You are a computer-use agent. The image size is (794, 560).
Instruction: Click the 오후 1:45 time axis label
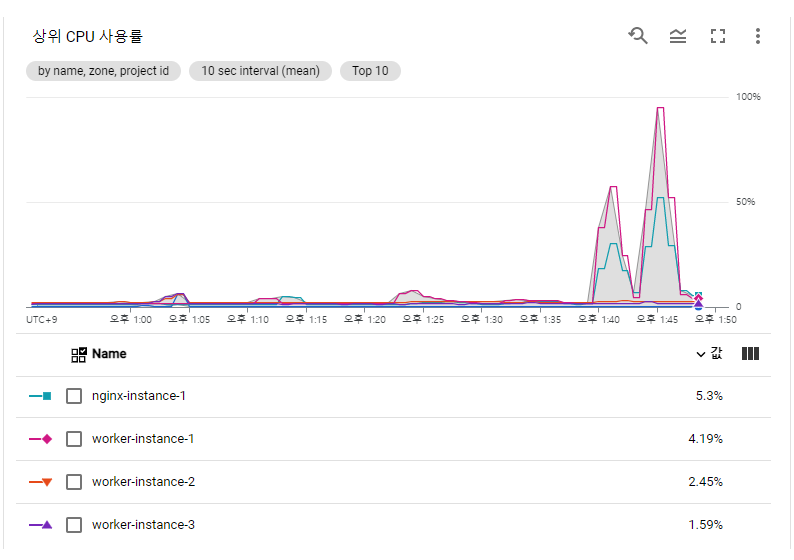click(x=657, y=319)
